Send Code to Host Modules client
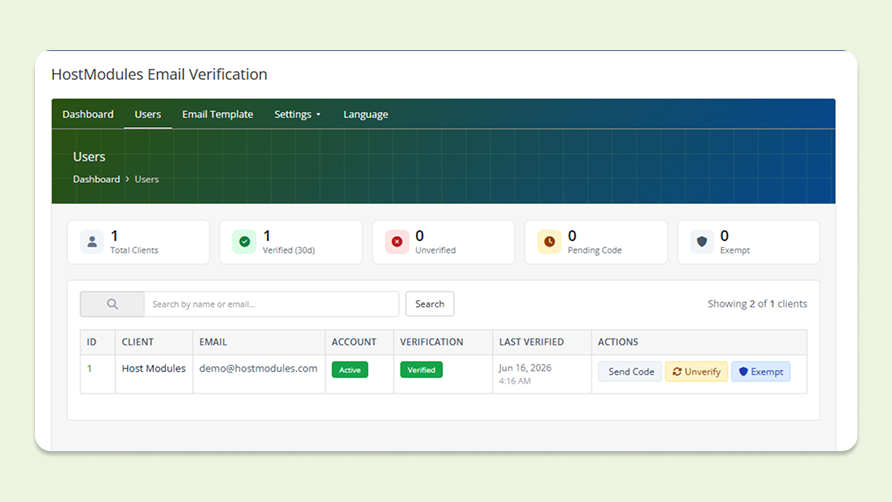892x502 pixels. (630, 372)
